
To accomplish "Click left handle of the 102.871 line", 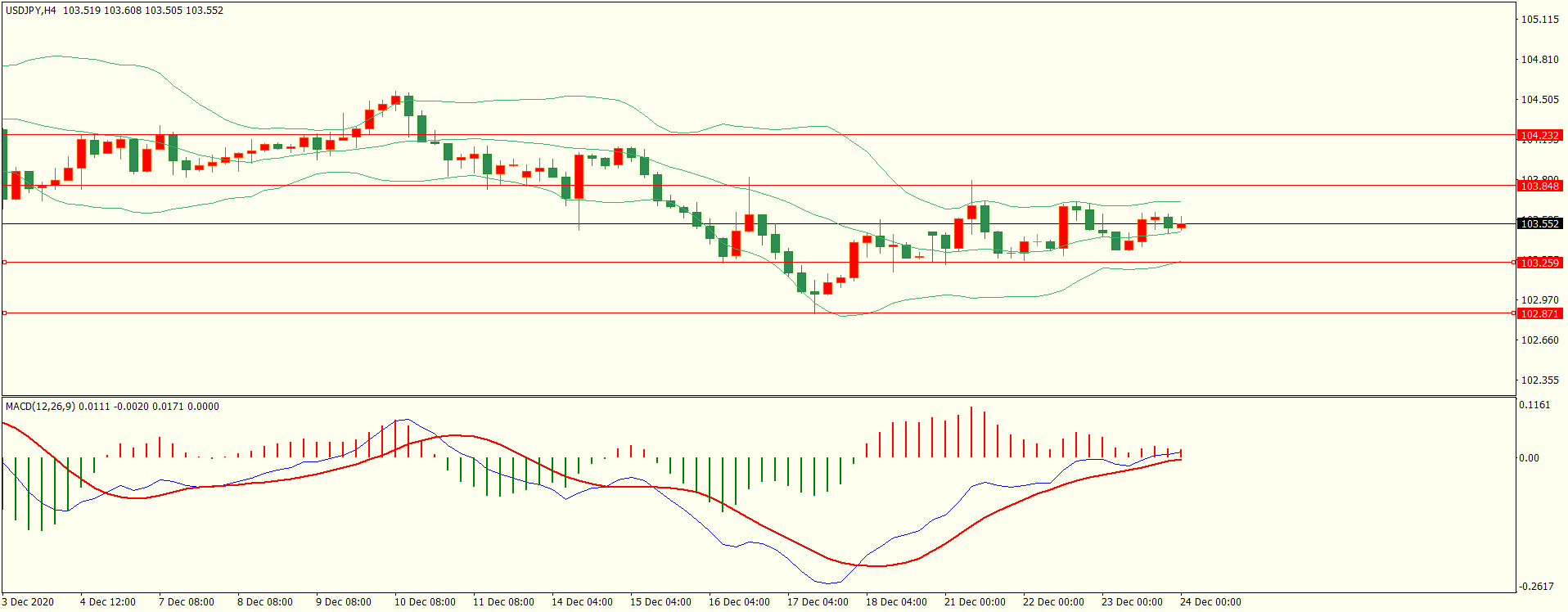I will [x=4, y=313].
